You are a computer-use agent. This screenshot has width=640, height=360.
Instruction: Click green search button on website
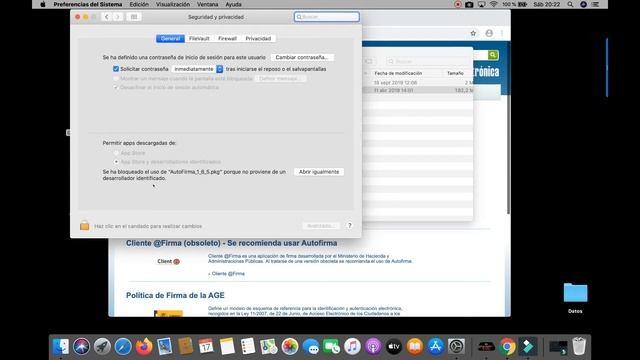tap(493, 55)
